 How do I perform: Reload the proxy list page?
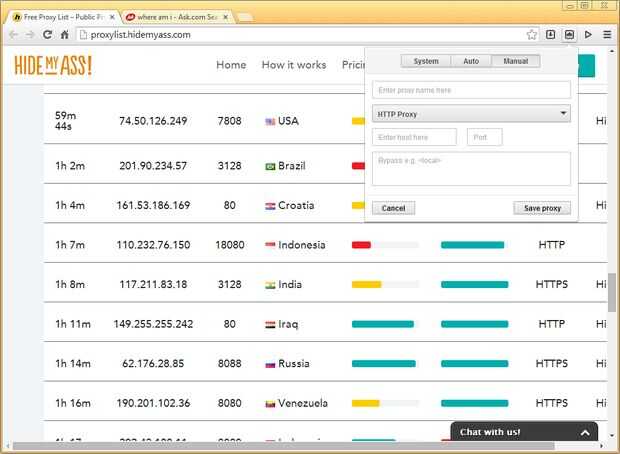point(47,35)
